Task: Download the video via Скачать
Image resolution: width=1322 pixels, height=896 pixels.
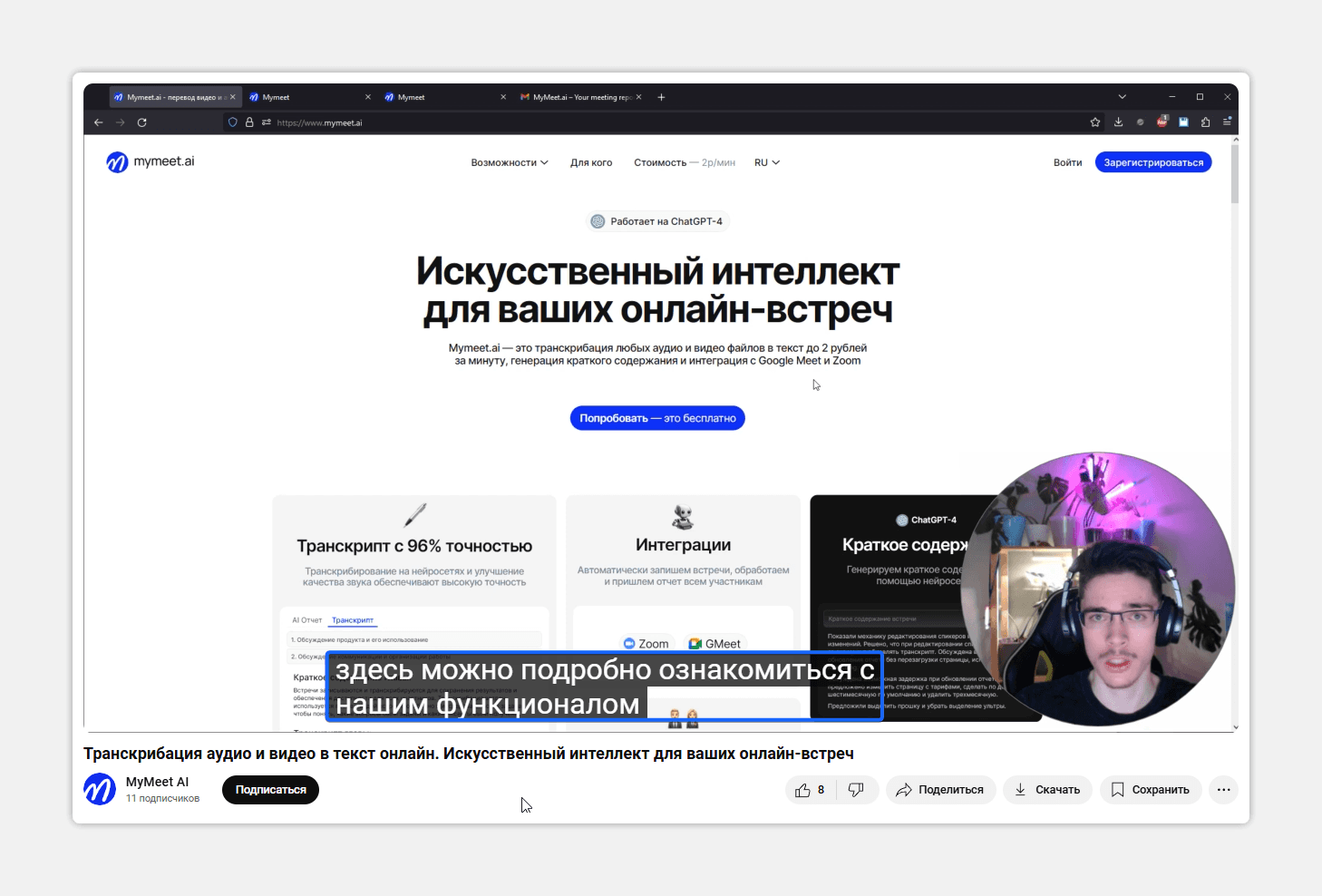Action: click(x=1047, y=790)
